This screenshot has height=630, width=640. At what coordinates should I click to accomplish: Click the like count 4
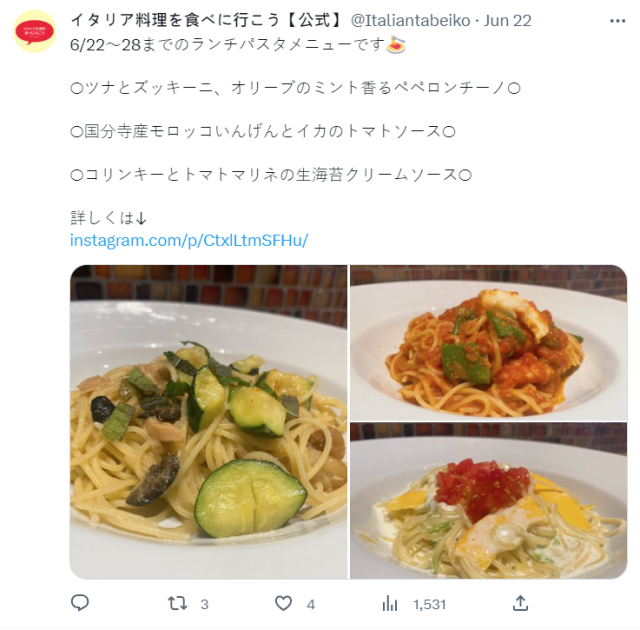coord(311,604)
